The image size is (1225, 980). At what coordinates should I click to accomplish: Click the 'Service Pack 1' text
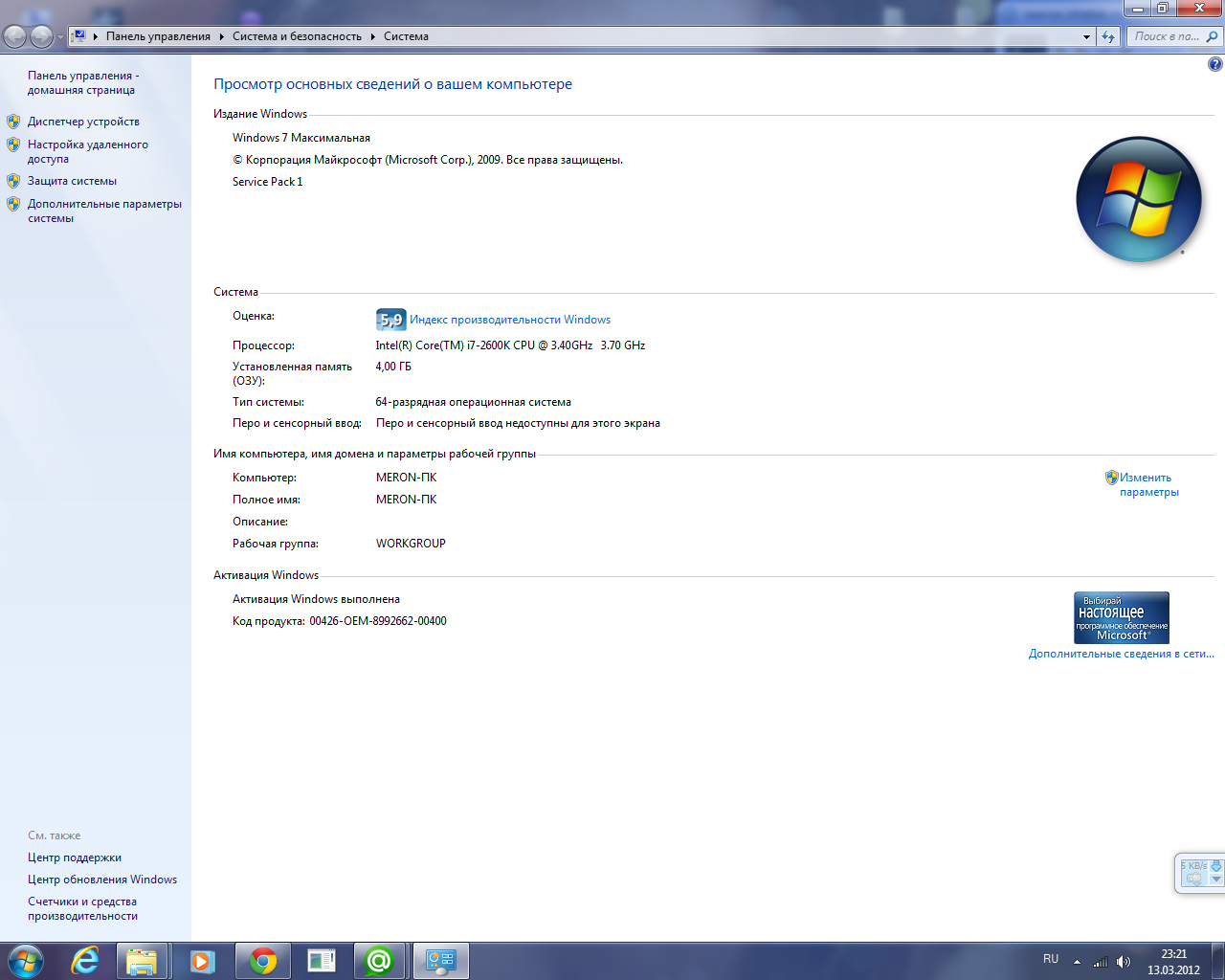pyautogui.click(x=267, y=182)
